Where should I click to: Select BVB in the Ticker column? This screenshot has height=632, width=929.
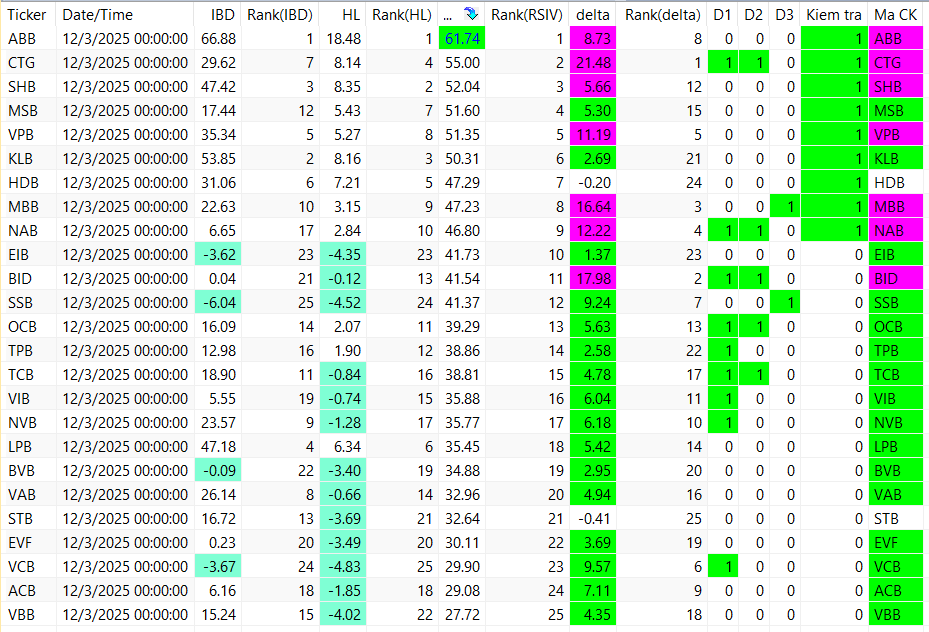point(21,470)
